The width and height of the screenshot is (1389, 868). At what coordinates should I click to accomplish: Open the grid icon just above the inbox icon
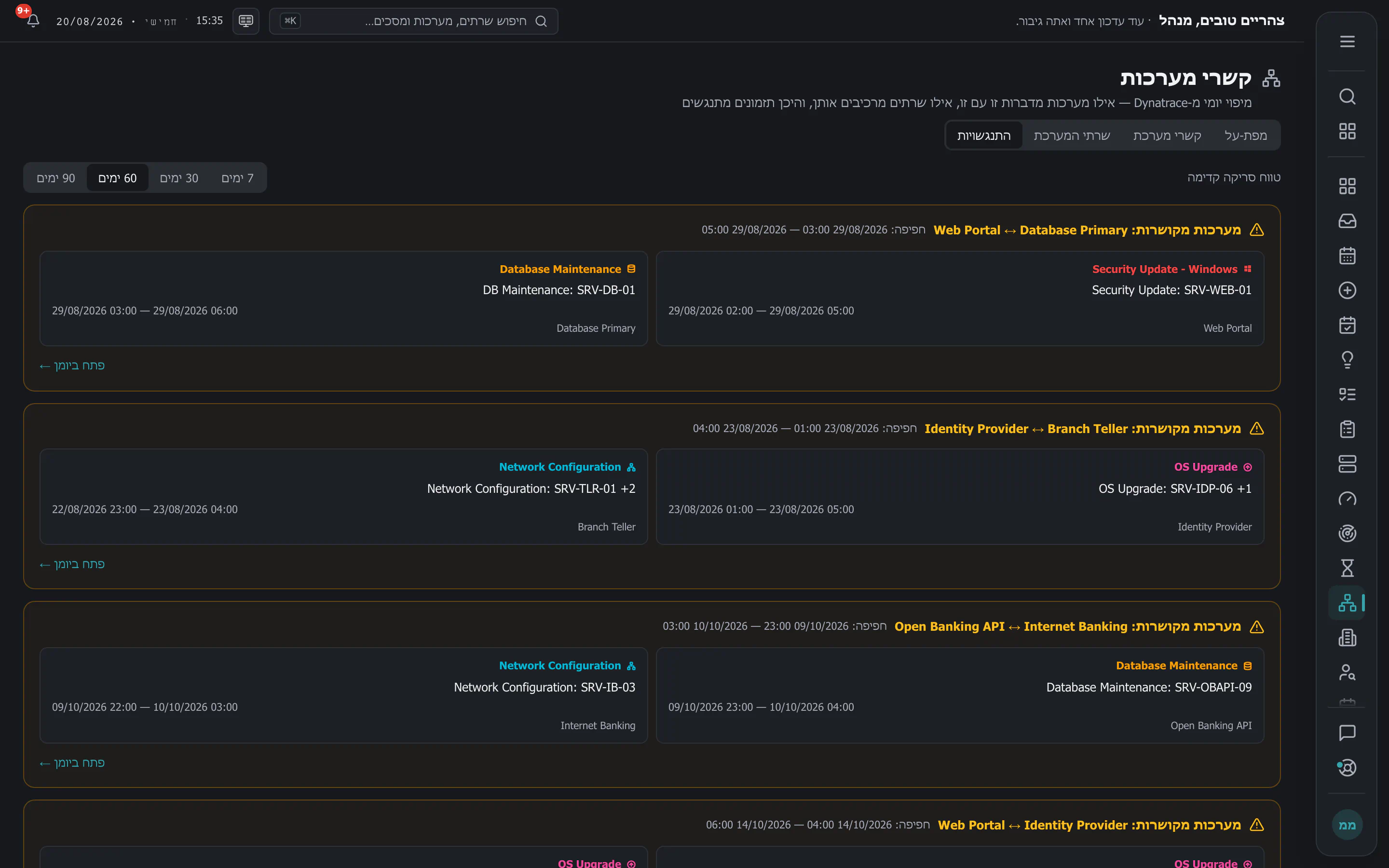pos(1347,186)
